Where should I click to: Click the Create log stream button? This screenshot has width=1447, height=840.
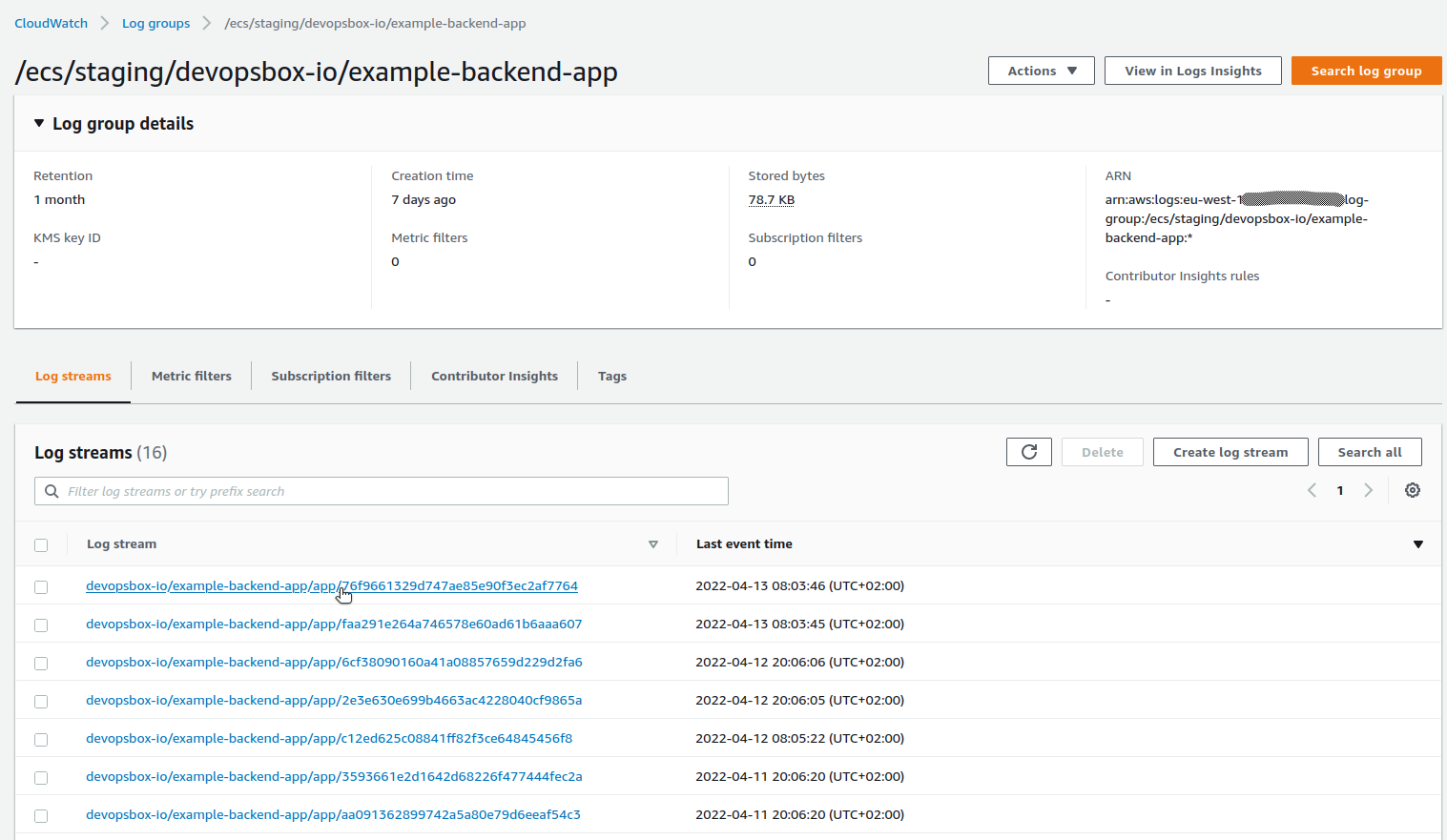(1230, 451)
